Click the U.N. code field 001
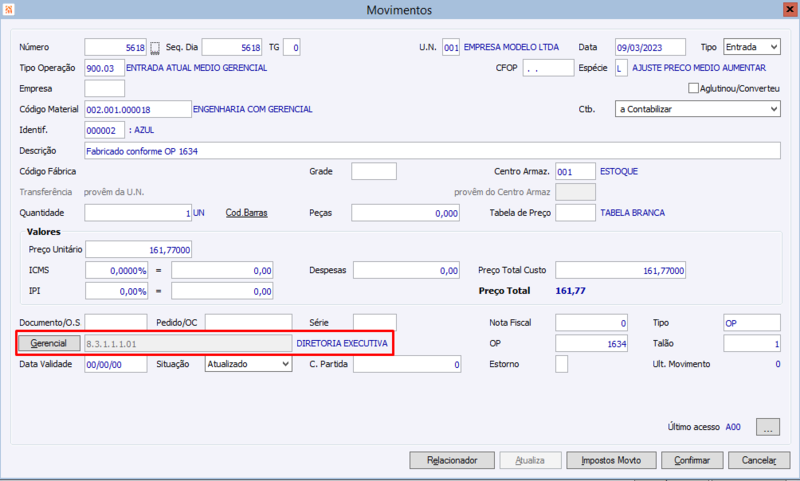The image size is (800, 481). [x=451, y=47]
